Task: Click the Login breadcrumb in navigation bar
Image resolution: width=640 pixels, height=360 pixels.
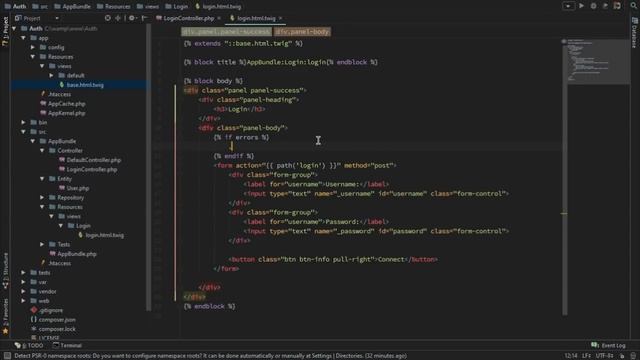Action: pyautogui.click(x=176, y=6)
